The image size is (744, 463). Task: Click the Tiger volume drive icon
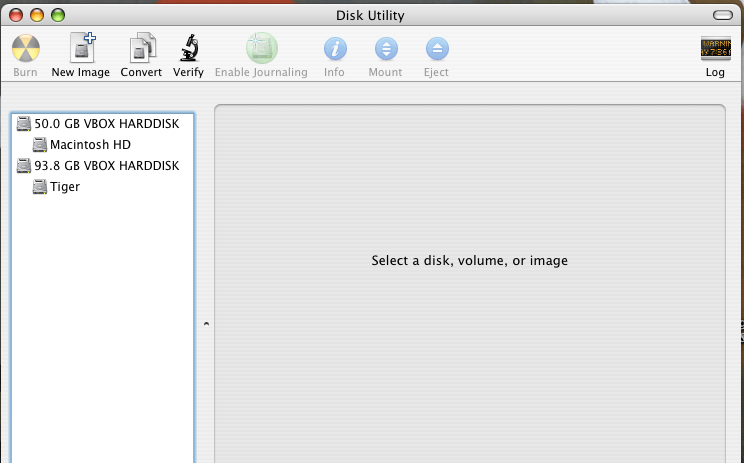click(x=39, y=186)
